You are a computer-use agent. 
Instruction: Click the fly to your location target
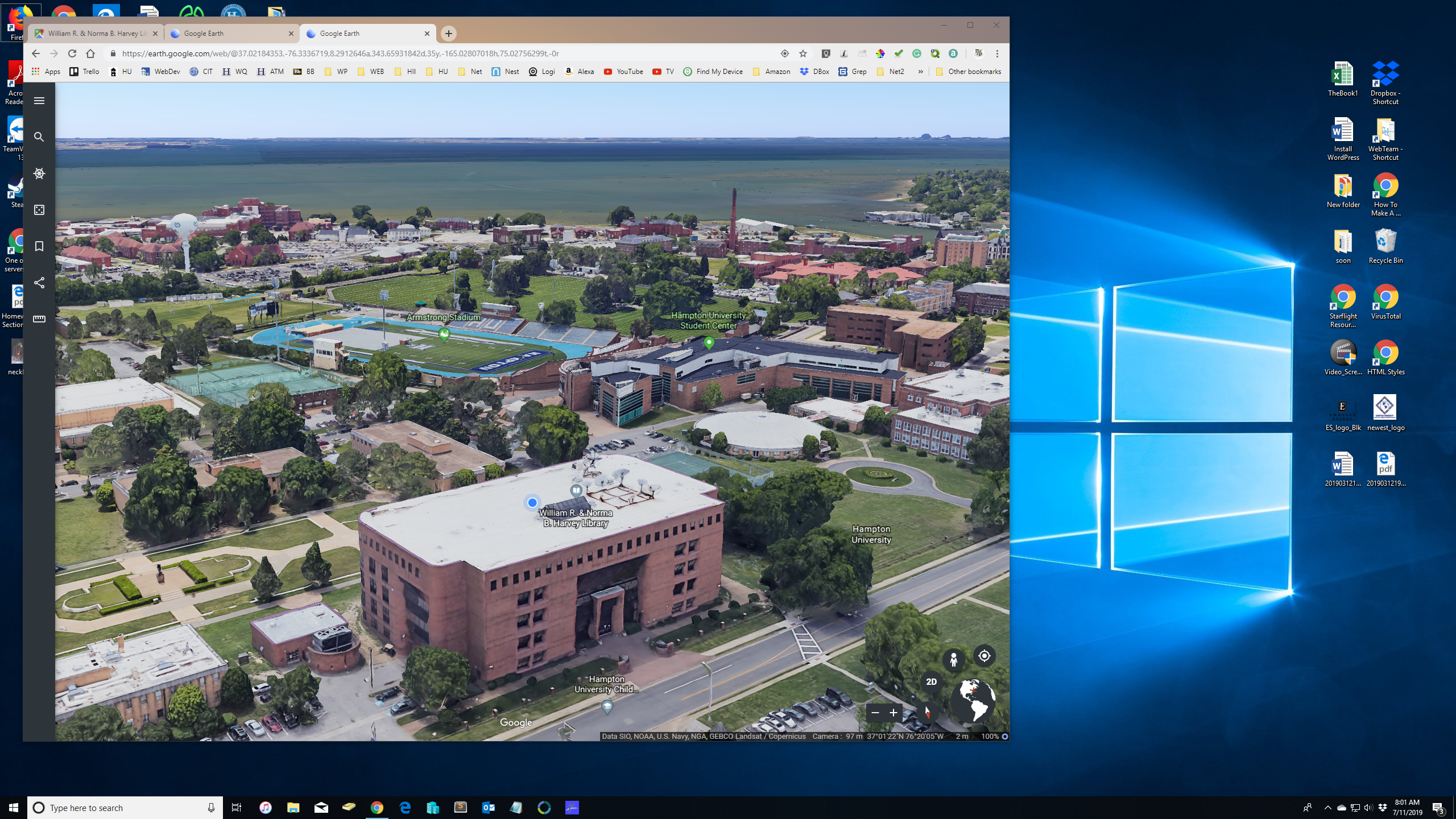[x=985, y=656]
